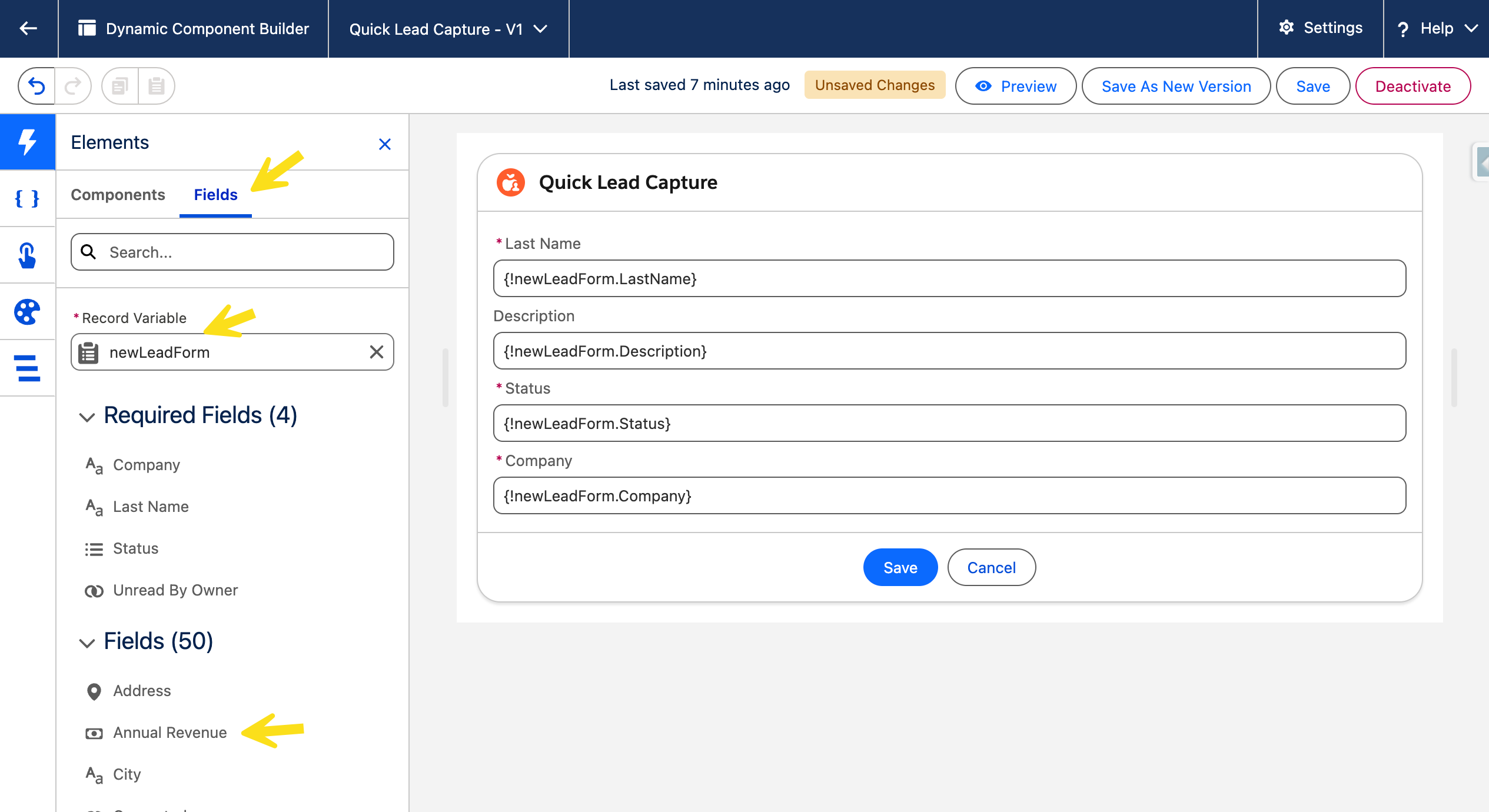Screen dimensions: 1489x812
Task: Click Save As New Version
Action: 1175,86
